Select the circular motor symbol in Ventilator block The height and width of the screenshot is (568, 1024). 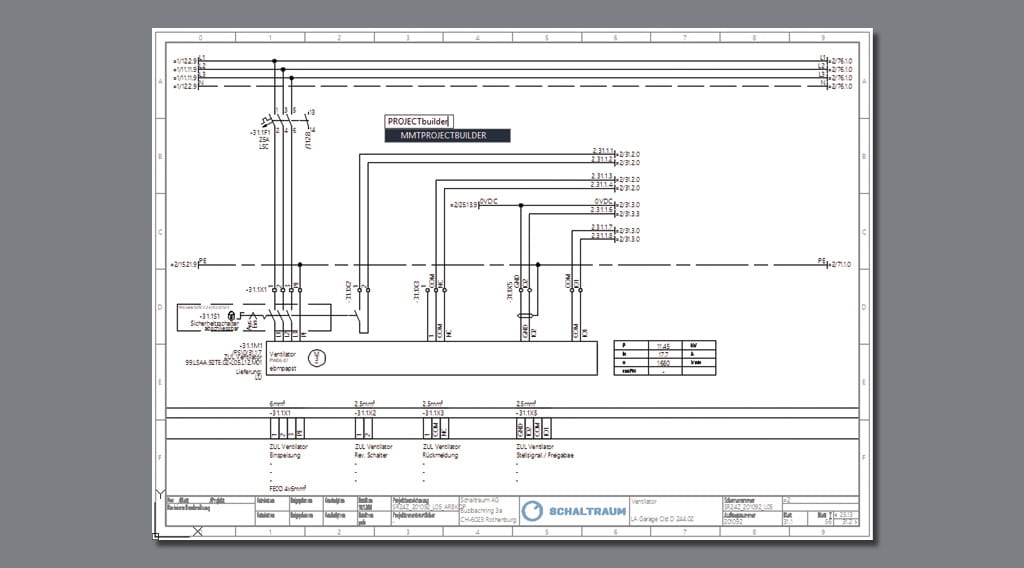coord(318,355)
